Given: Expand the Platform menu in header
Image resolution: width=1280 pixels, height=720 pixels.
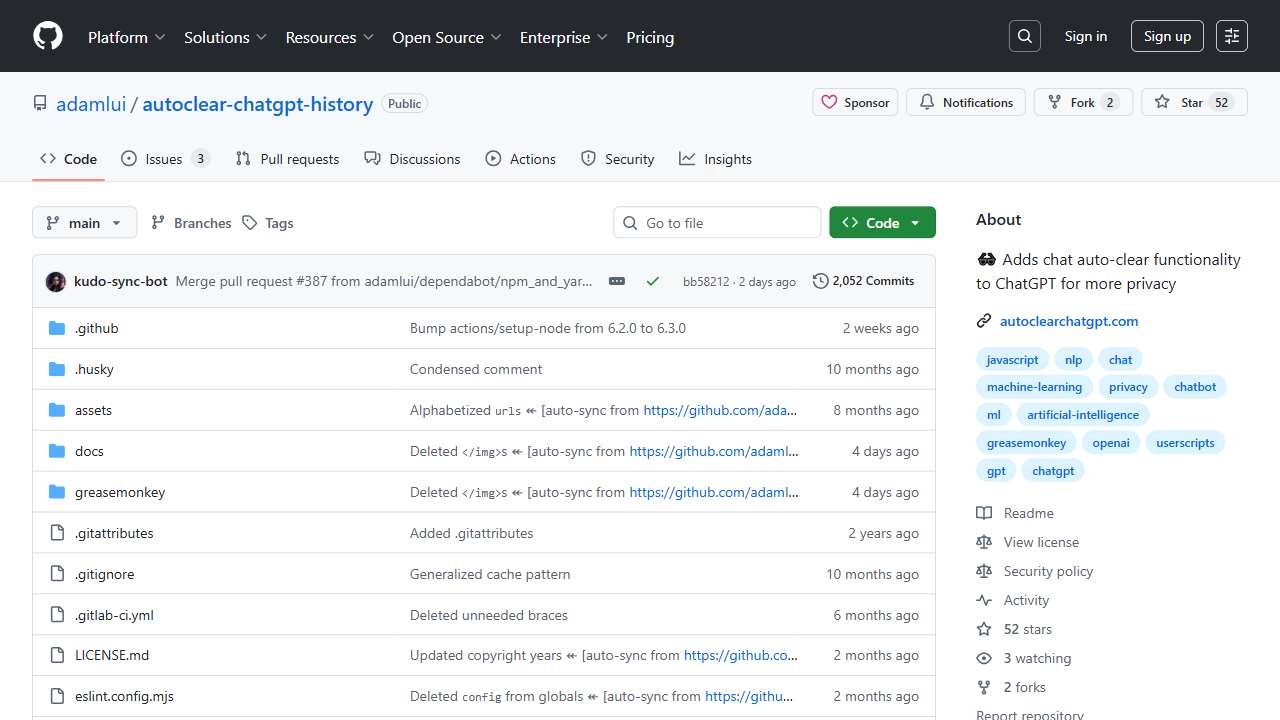Looking at the screenshot, I should (126, 37).
